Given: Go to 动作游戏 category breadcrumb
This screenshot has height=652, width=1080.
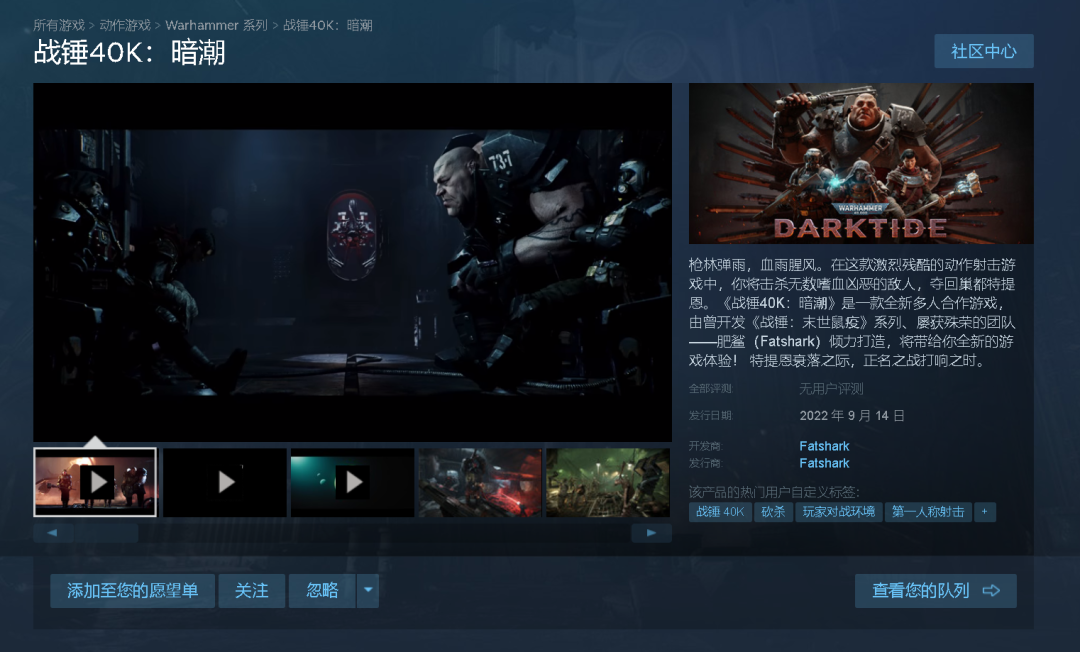Looking at the screenshot, I should (125, 25).
